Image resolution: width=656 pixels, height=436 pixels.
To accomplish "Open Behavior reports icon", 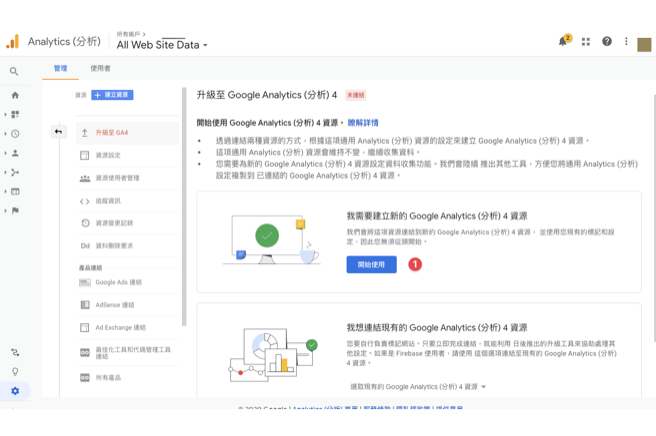I will (x=15, y=192).
